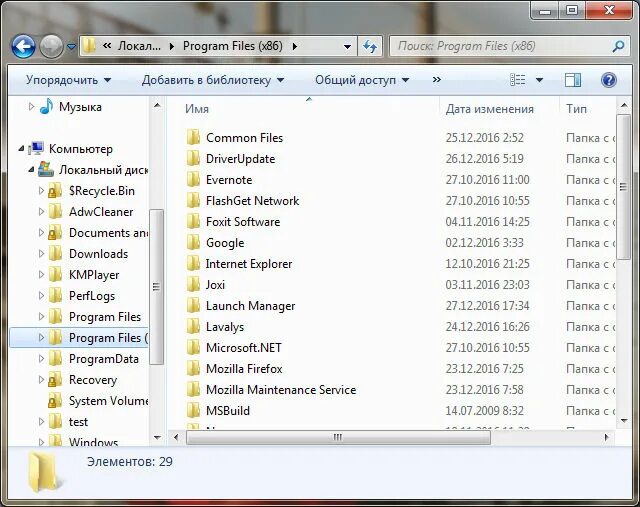The height and width of the screenshot is (507, 640).
Task: Click the file list vertical scrollbar thumb
Action: coord(624,187)
